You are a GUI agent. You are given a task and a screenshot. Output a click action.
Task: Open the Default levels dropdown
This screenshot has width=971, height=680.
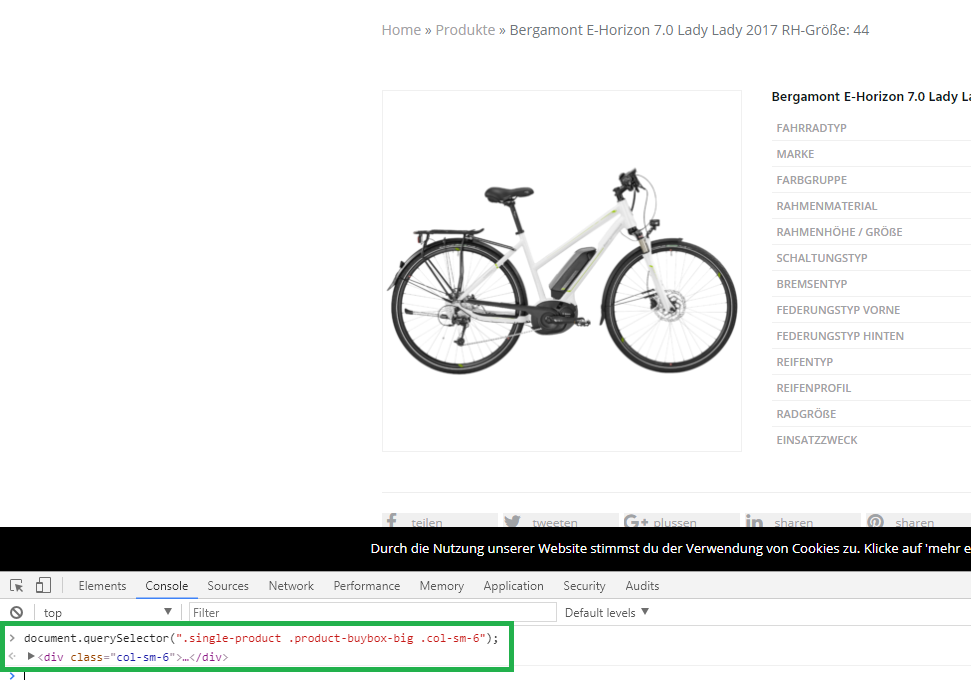click(606, 612)
